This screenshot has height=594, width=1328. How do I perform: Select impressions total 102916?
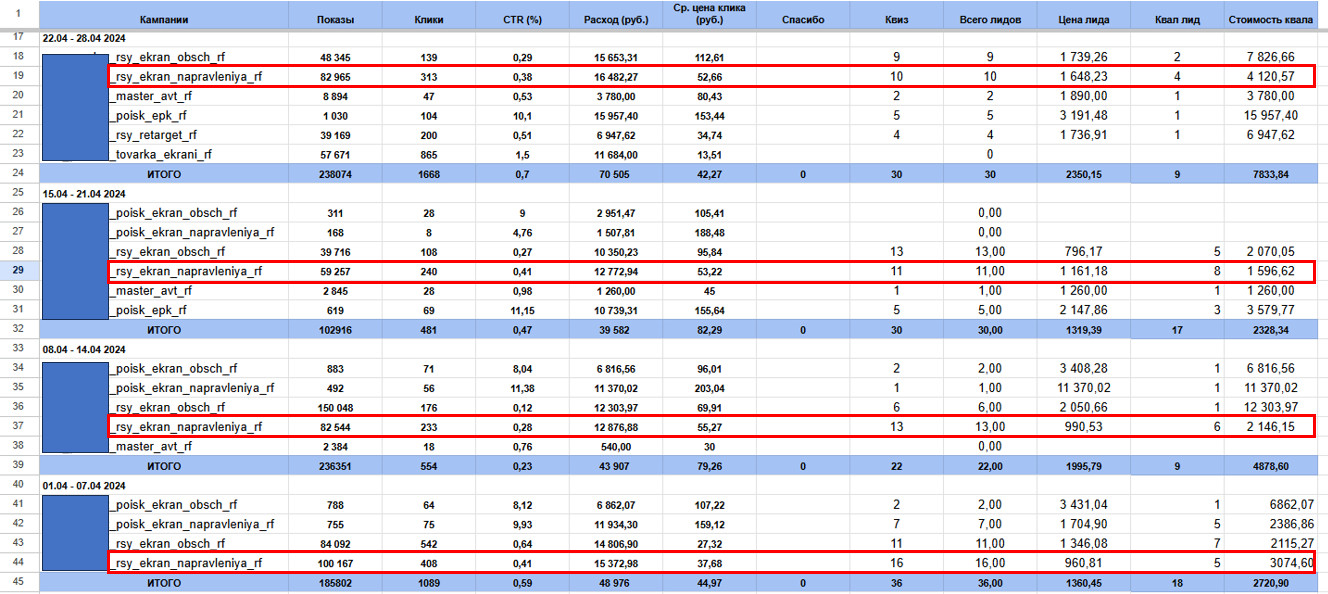335,329
